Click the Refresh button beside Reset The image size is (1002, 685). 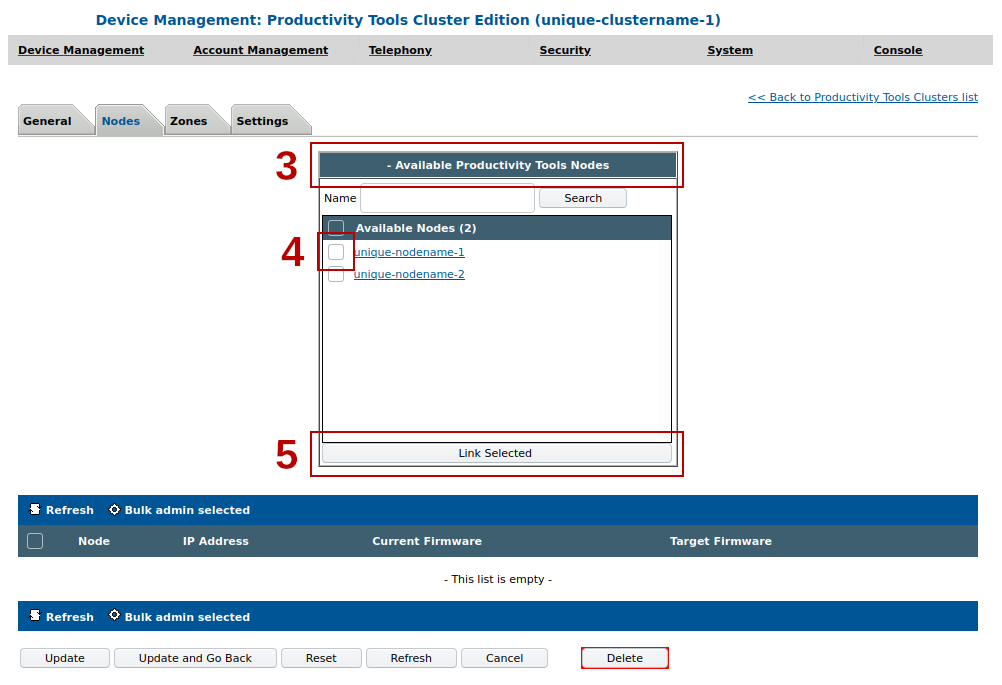(411, 658)
